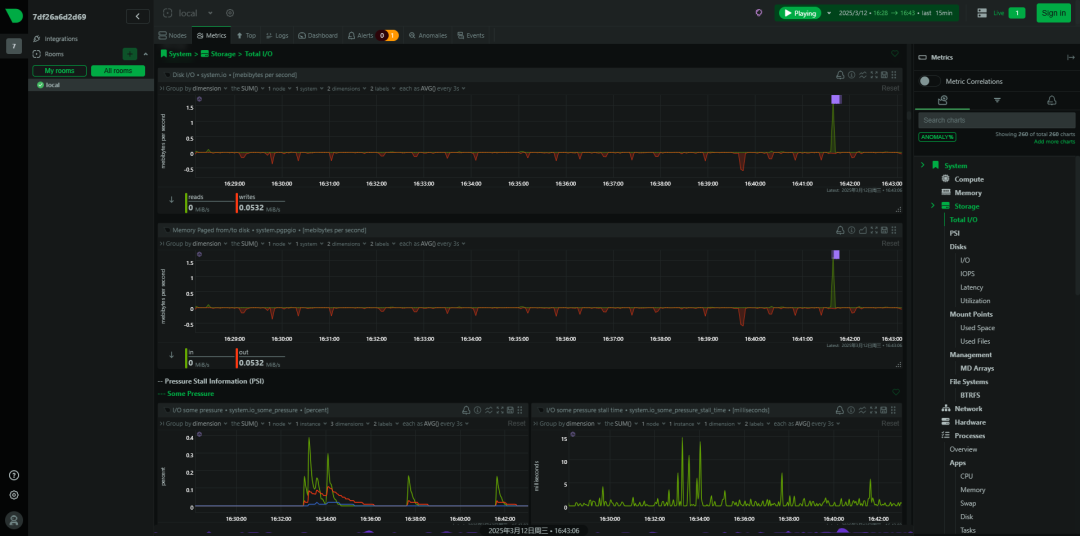Open the Disk I/O chart alerts bell
1080x536 pixels.
(840, 74)
